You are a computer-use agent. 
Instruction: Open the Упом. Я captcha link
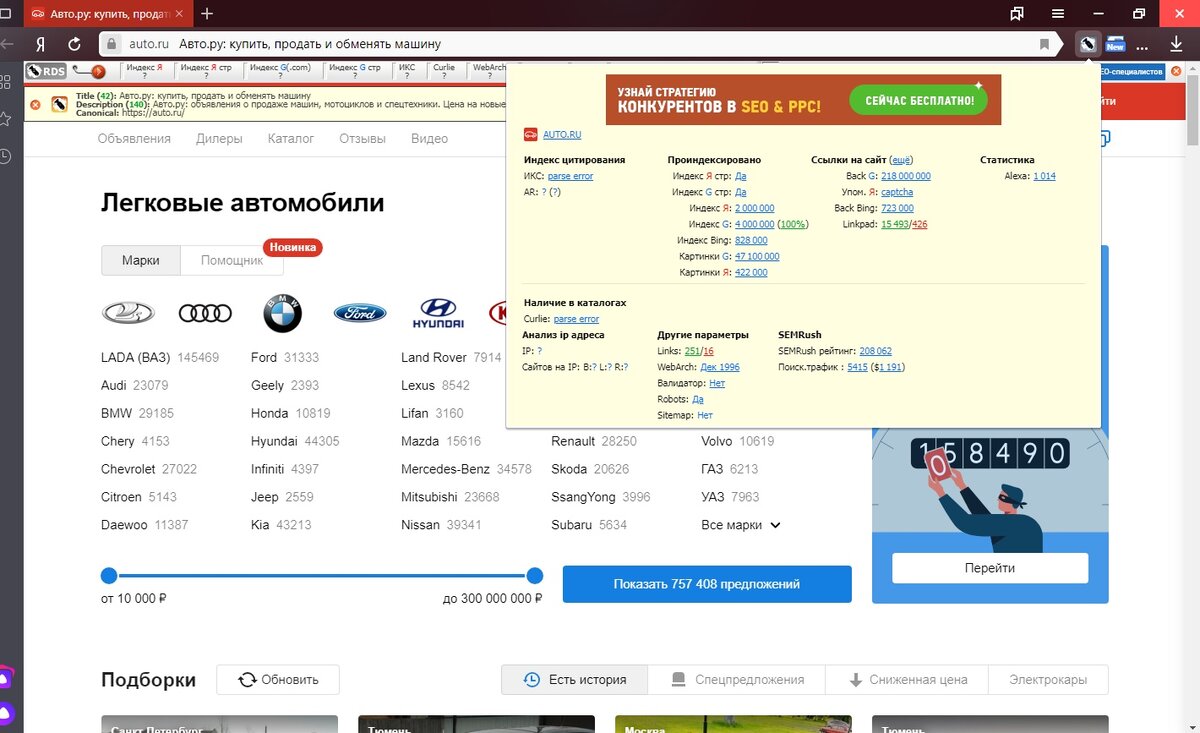pos(897,192)
